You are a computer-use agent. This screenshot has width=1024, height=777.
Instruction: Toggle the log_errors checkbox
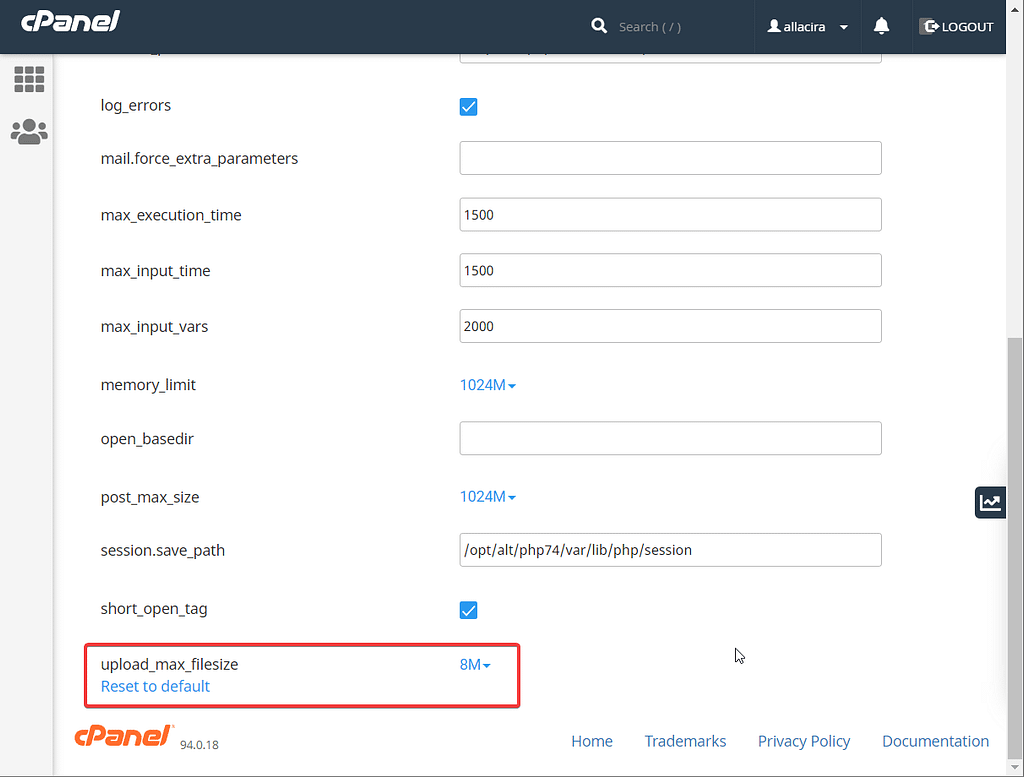(468, 106)
